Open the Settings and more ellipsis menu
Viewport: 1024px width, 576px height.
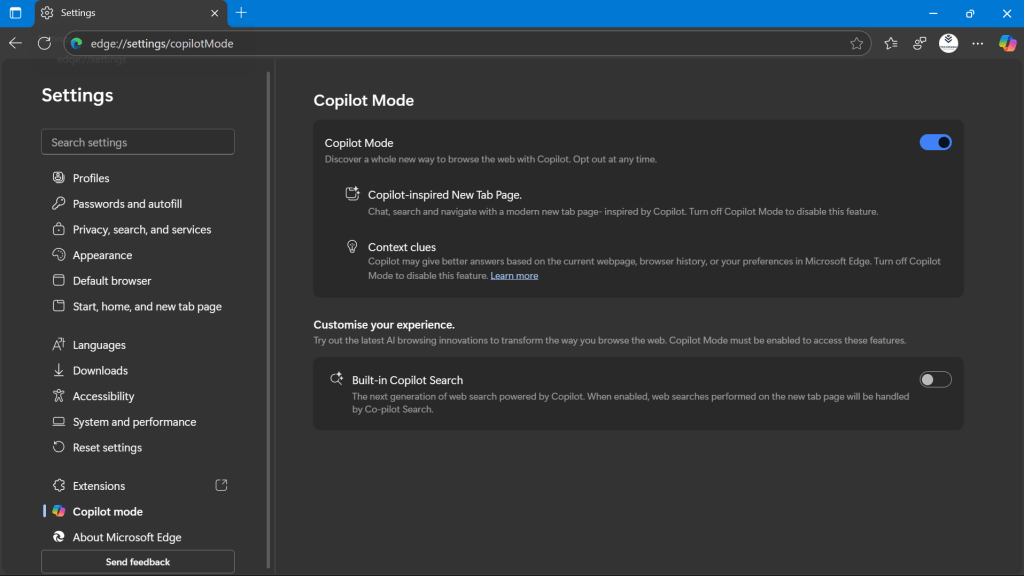point(978,43)
